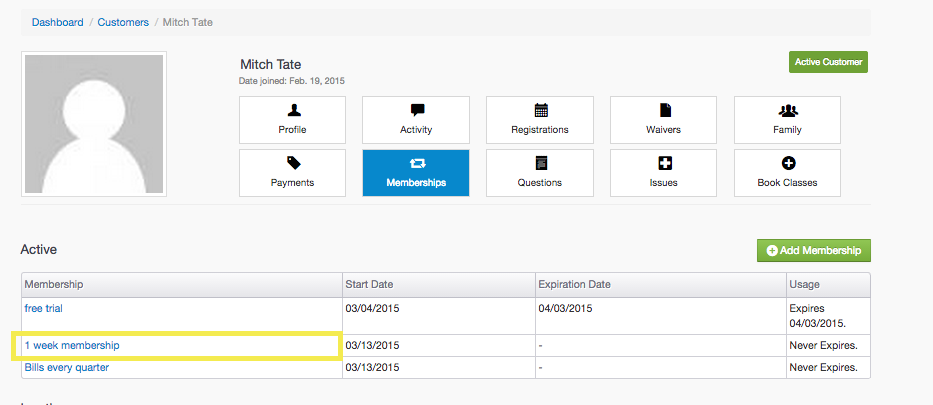Click the customer profile photo placeholder
This screenshot has height=405, width=933.
(94, 124)
